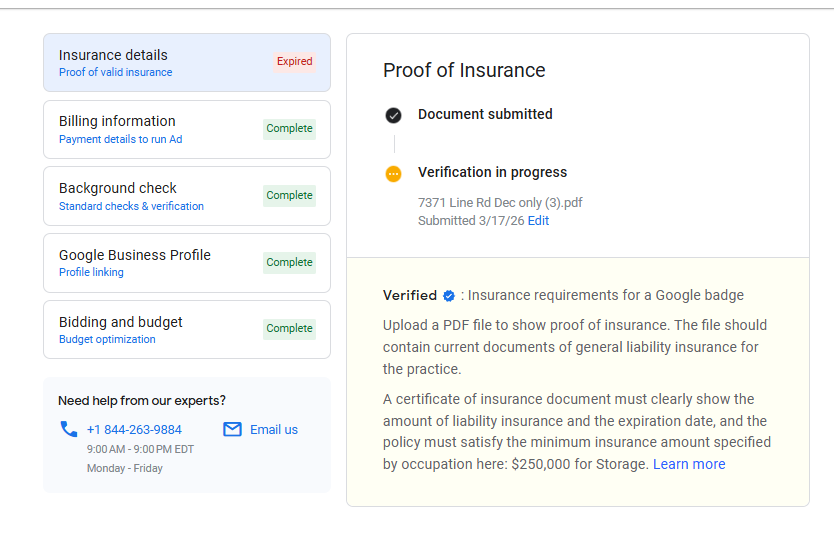Click the Expired status badge
The image size is (834, 533).
coord(294,62)
